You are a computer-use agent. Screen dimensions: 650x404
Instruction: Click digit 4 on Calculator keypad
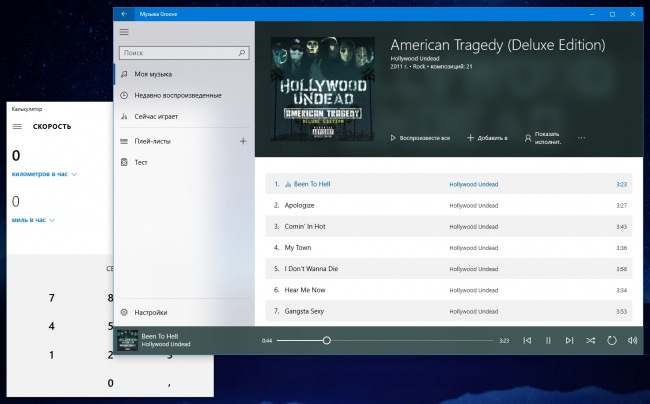pyautogui.click(x=51, y=326)
